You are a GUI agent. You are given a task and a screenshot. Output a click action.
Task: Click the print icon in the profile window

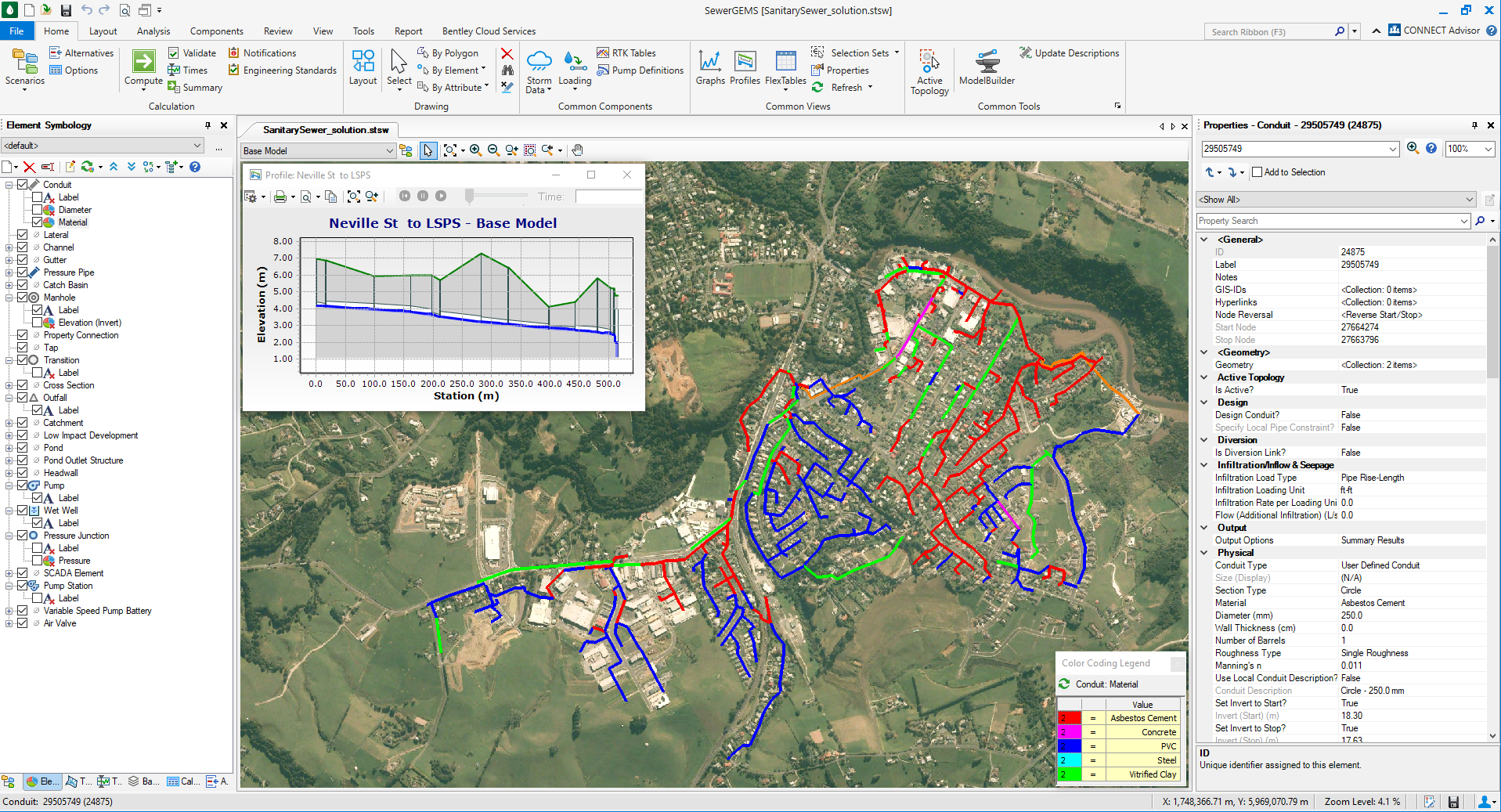(282, 197)
